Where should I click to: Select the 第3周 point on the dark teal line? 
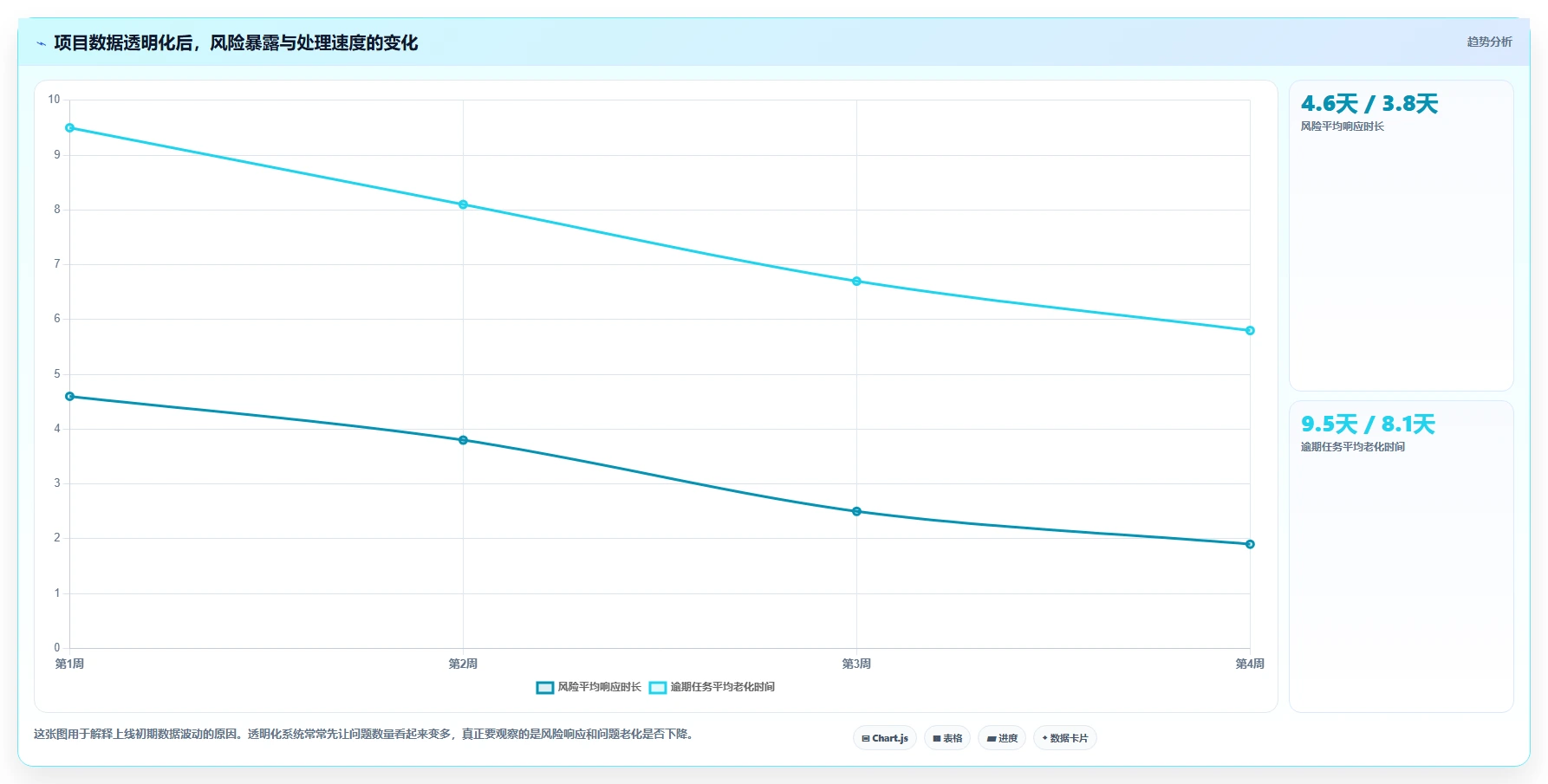coord(856,512)
